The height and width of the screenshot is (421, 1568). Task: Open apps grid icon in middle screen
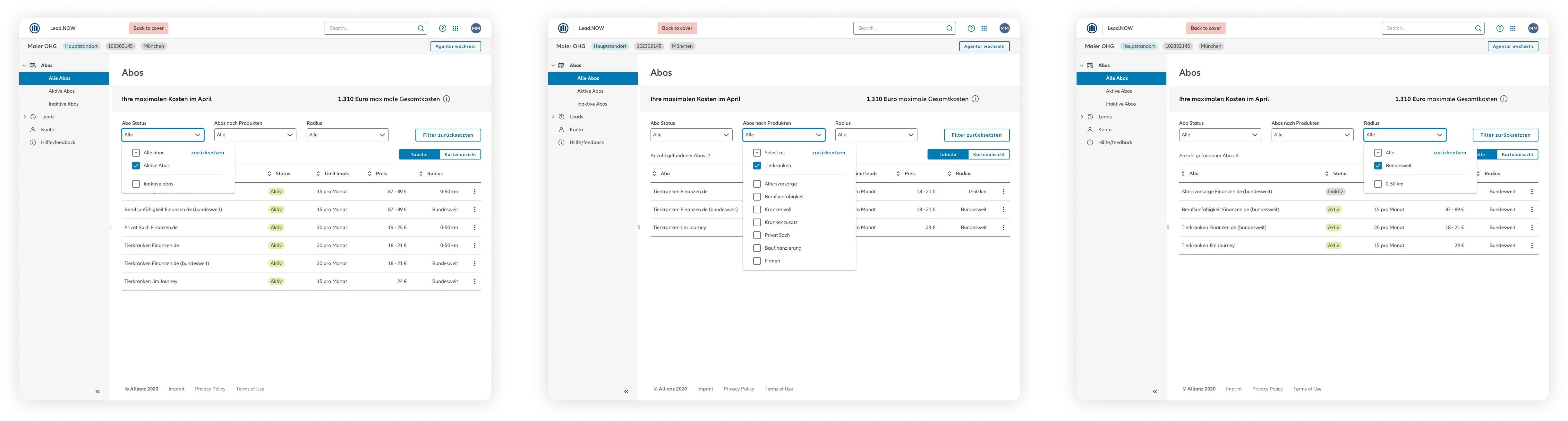click(984, 28)
